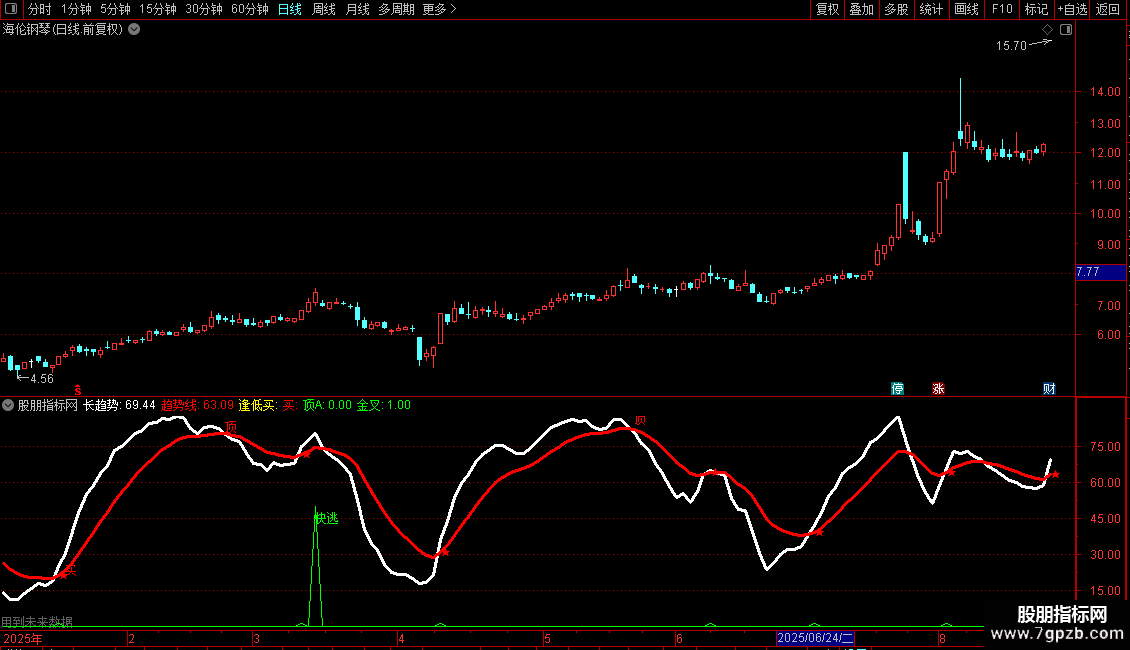Image resolution: width=1130 pixels, height=650 pixels.
Task: Select the 30分钟 period
Action: (204, 9)
